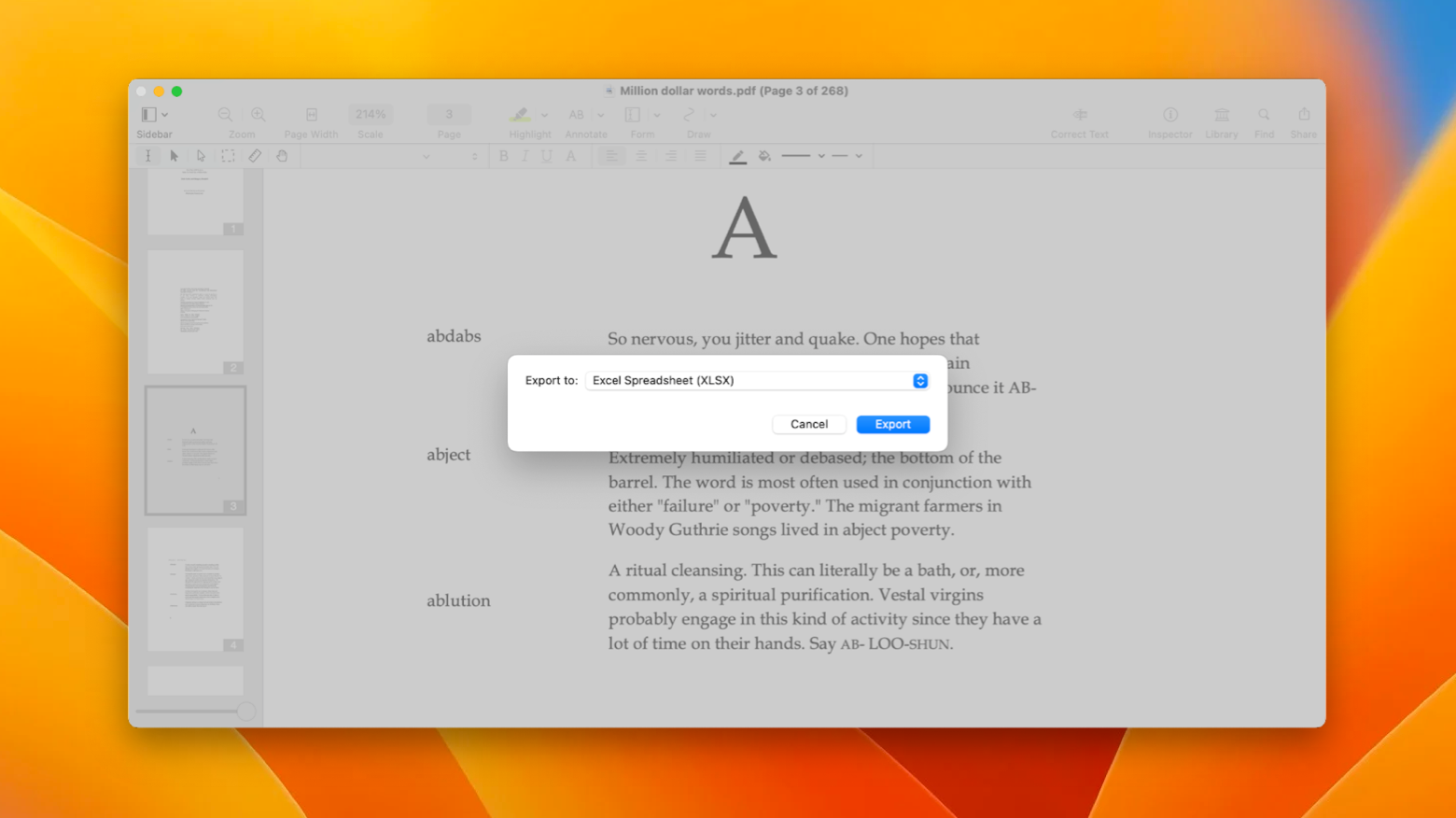Toggle underline text formatting

(546, 156)
